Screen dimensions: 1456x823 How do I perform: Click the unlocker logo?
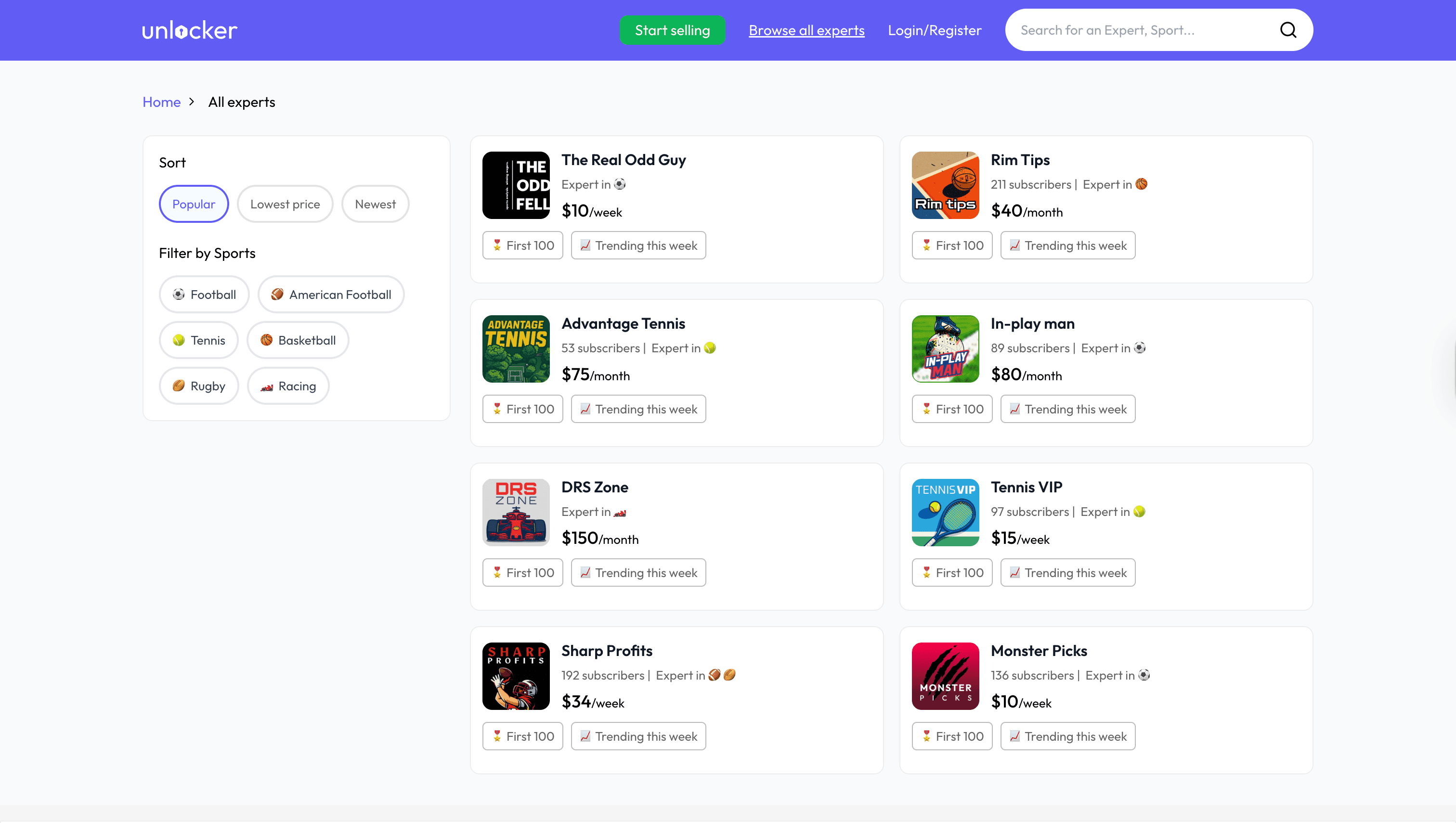189,29
